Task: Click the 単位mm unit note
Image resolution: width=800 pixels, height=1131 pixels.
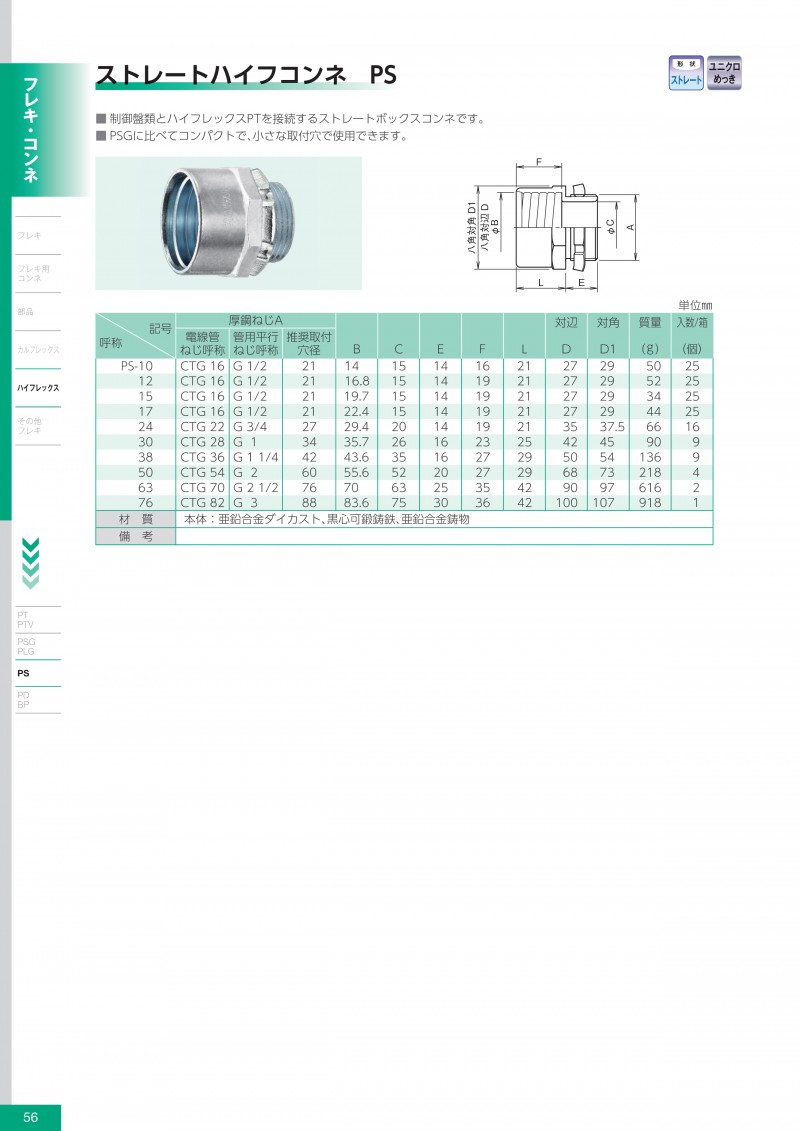Action: (x=695, y=306)
